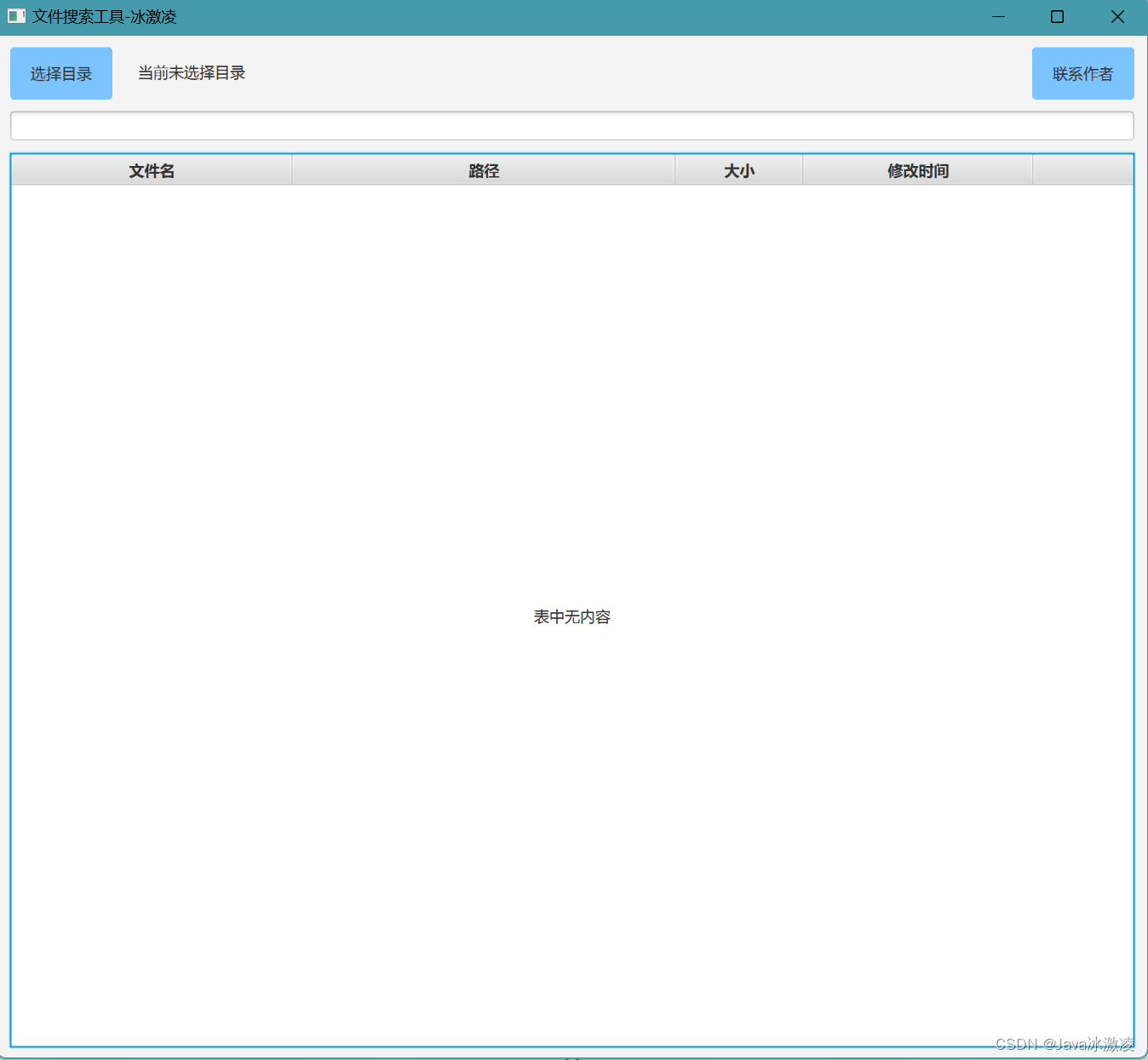1148x1060 pixels.
Task: Click the 当前未选择目录 label
Action: coord(192,73)
